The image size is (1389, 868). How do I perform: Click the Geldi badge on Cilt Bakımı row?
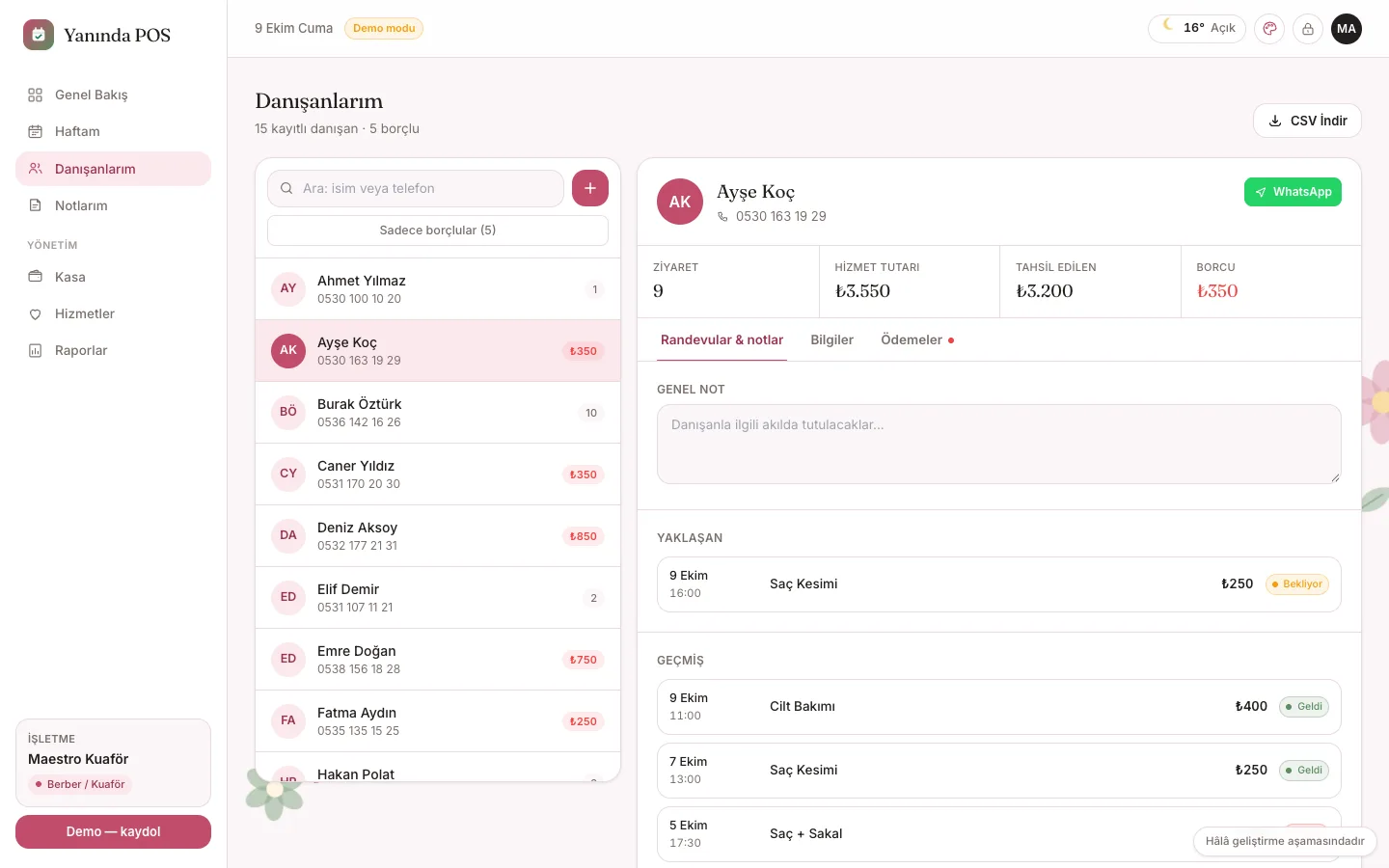tap(1304, 707)
